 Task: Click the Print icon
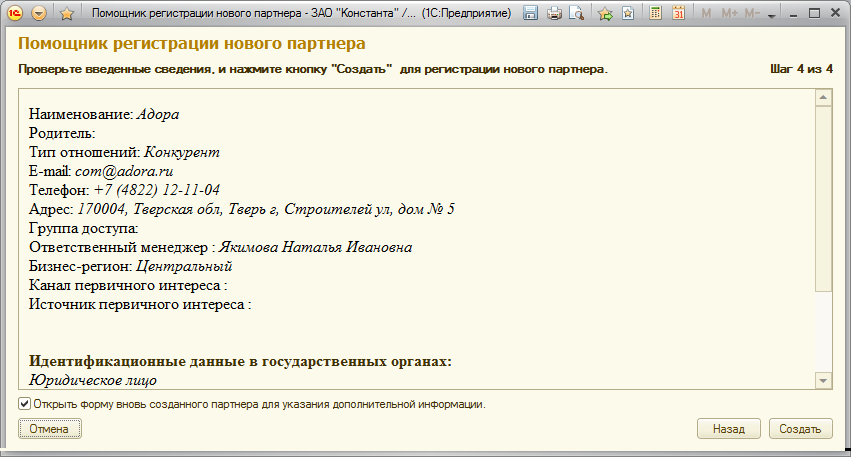point(554,13)
